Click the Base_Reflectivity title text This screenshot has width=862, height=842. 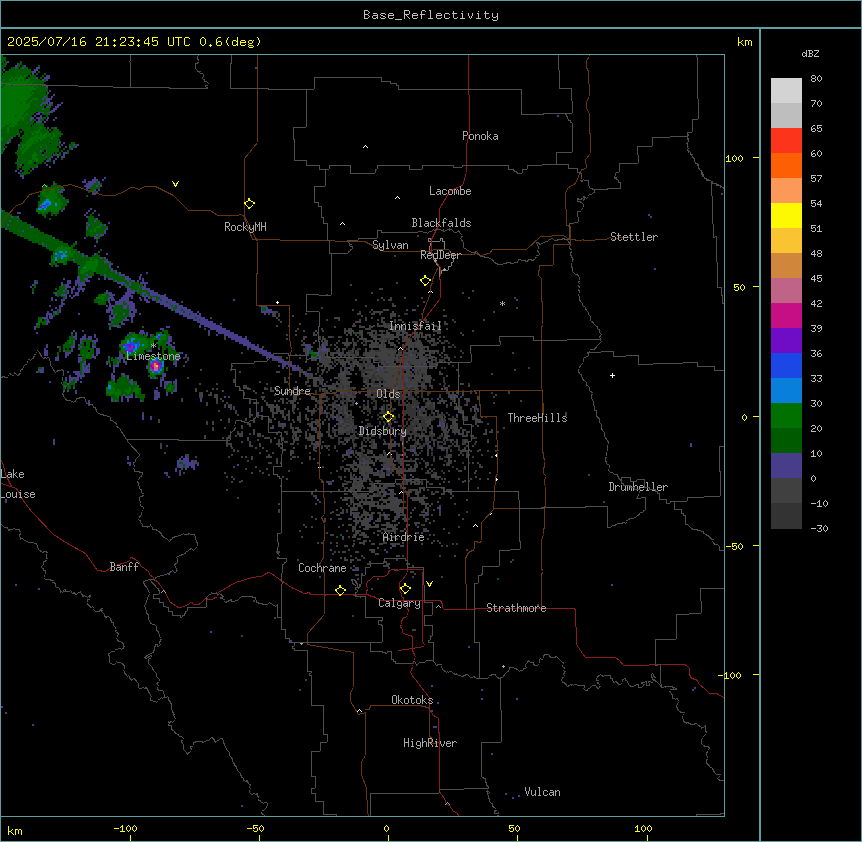tap(431, 15)
